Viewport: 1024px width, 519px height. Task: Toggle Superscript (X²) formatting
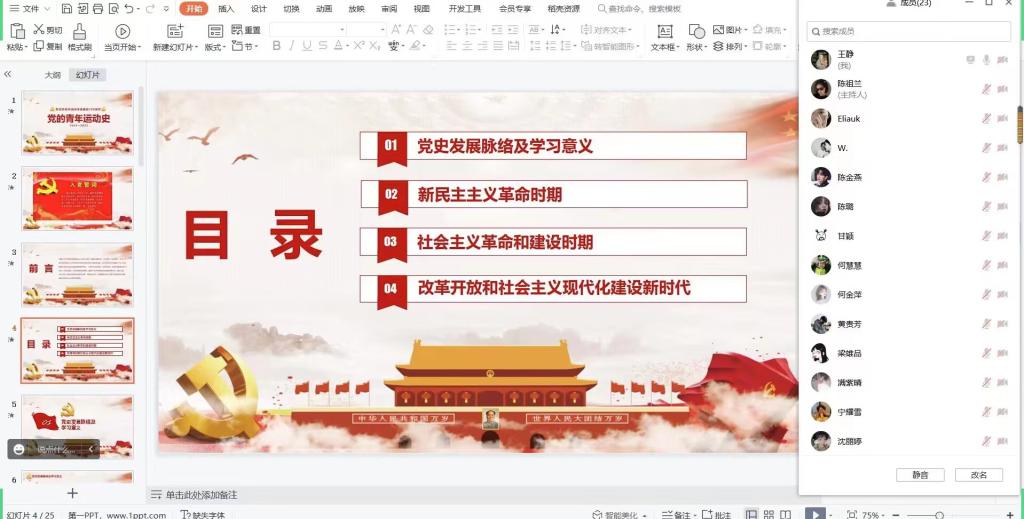pos(359,46)
